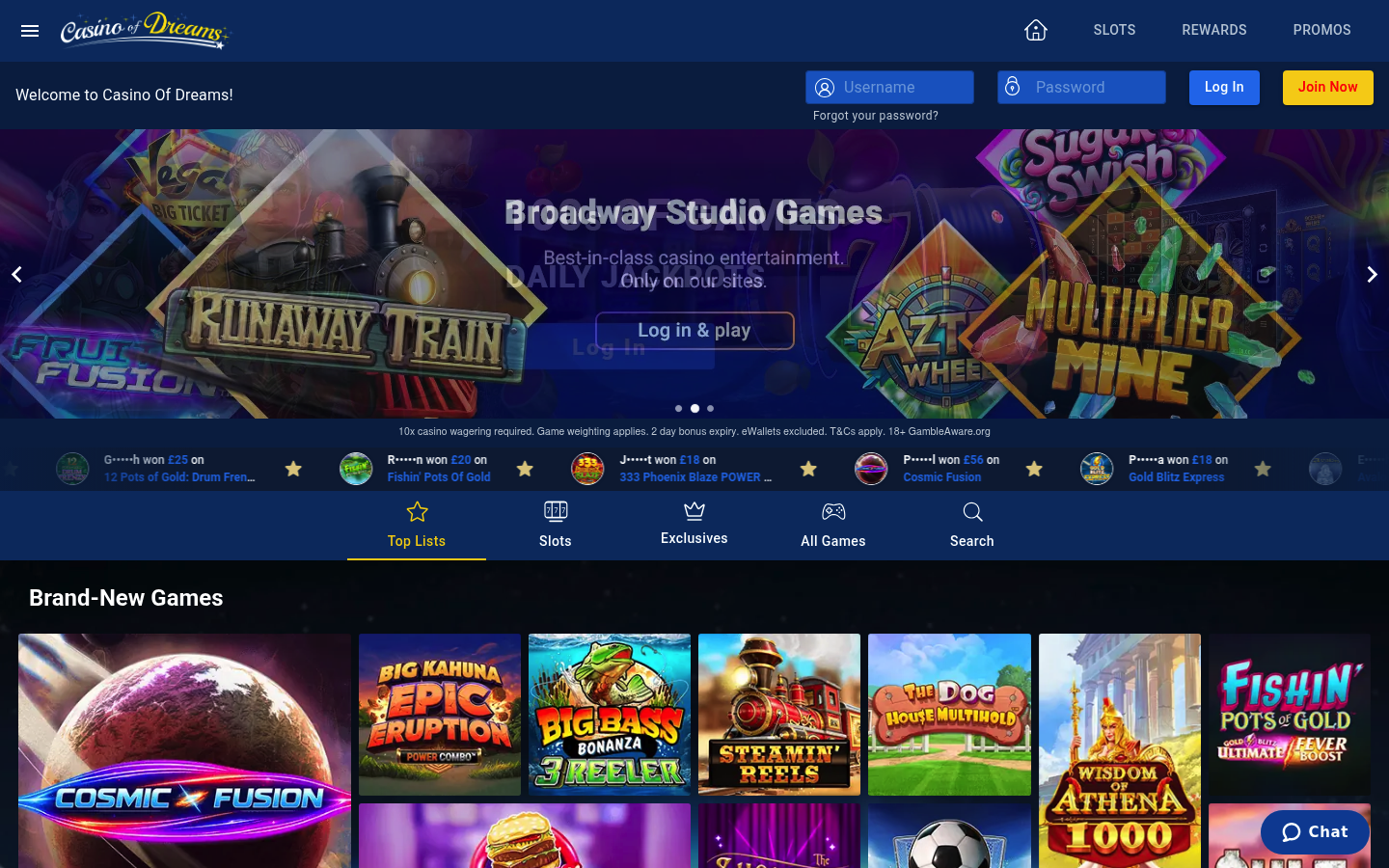Click the yellow Join Now button
The image size is (1389, 868).
coord(1327,88)
